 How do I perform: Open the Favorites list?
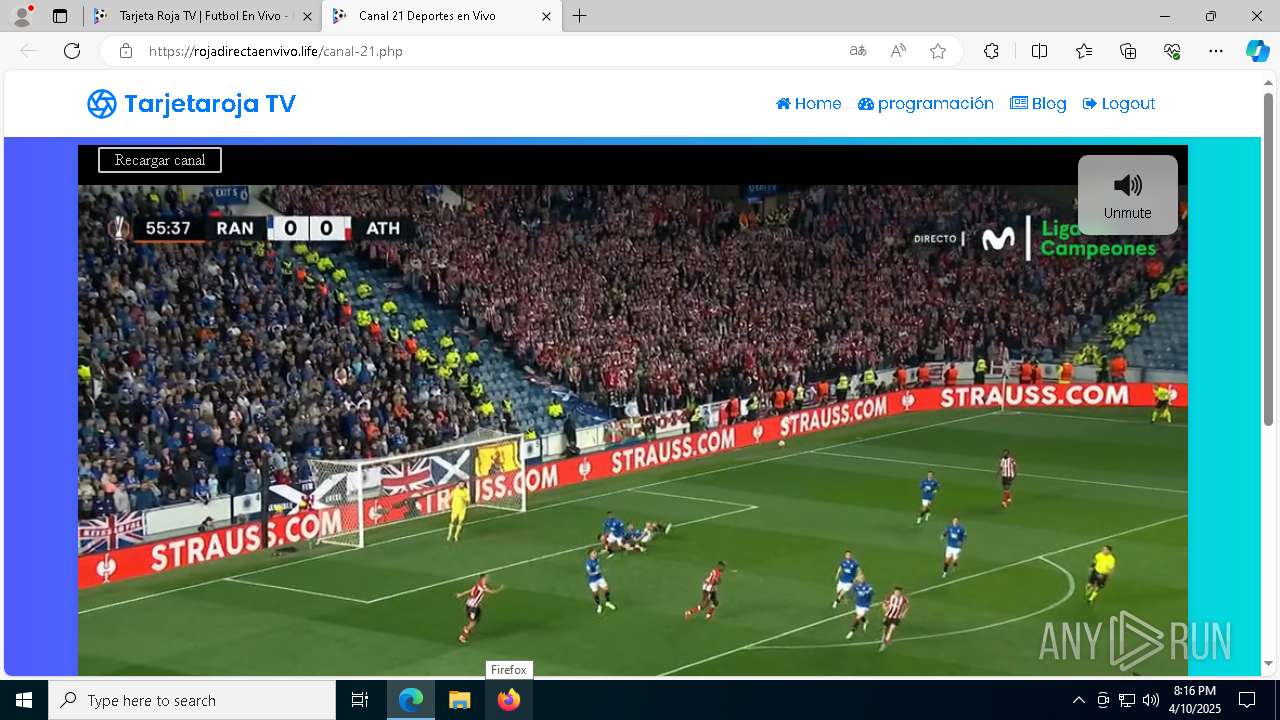1084,51
